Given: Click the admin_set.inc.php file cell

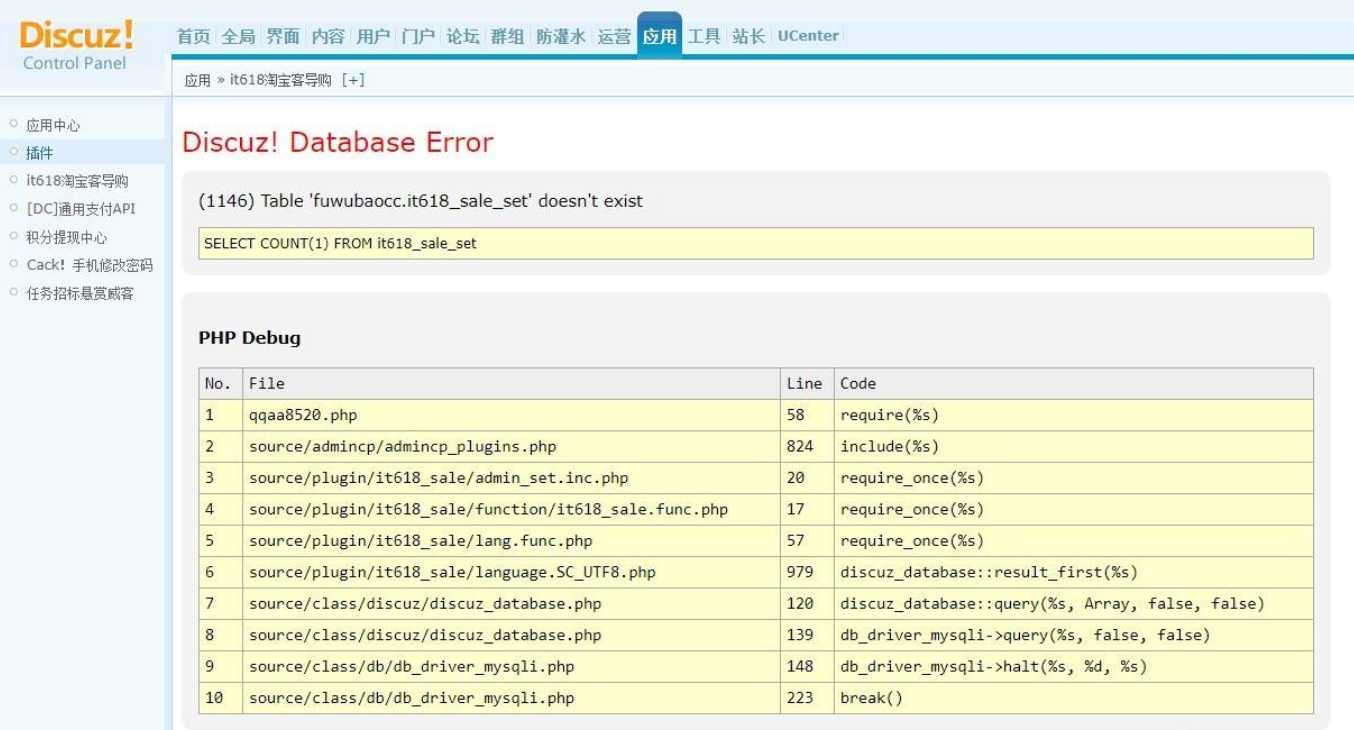Looking at the screenshot, I should click(511, 478).
